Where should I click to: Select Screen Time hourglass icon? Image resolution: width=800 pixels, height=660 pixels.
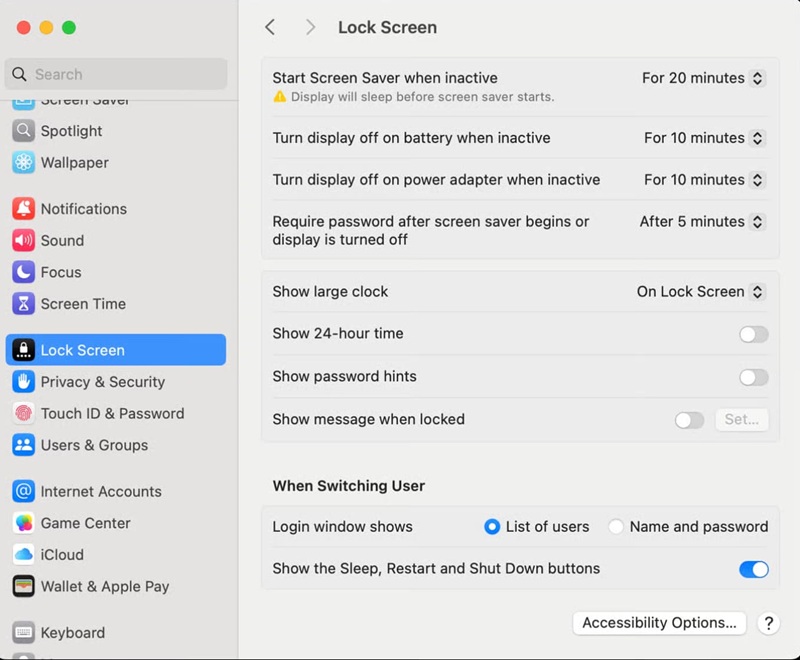23,303
